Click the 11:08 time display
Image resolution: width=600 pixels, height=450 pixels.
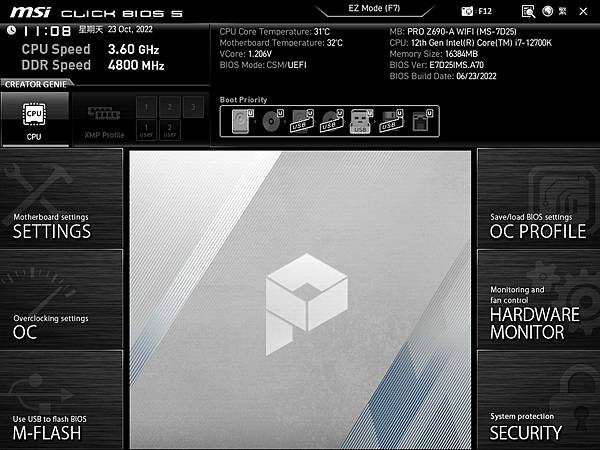tap(47, 31)
